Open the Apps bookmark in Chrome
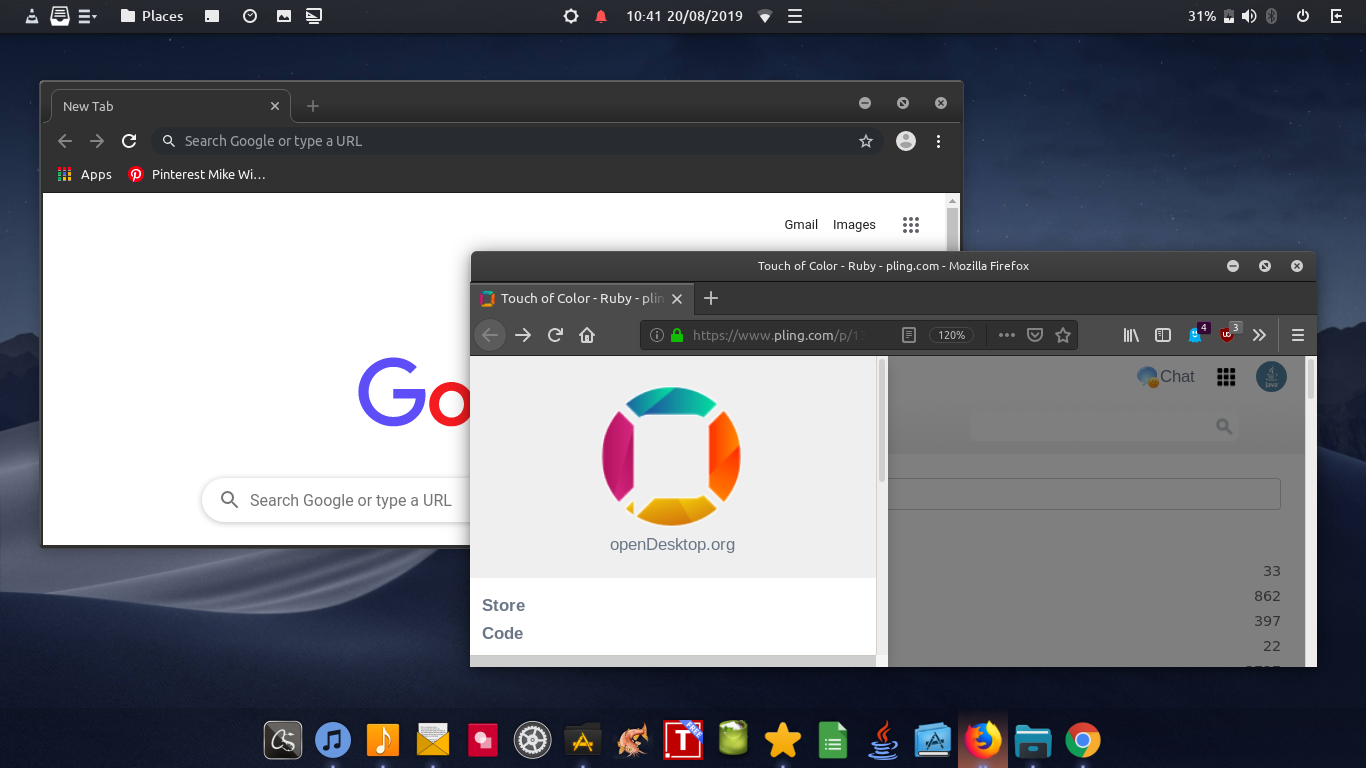 [84, 174]
